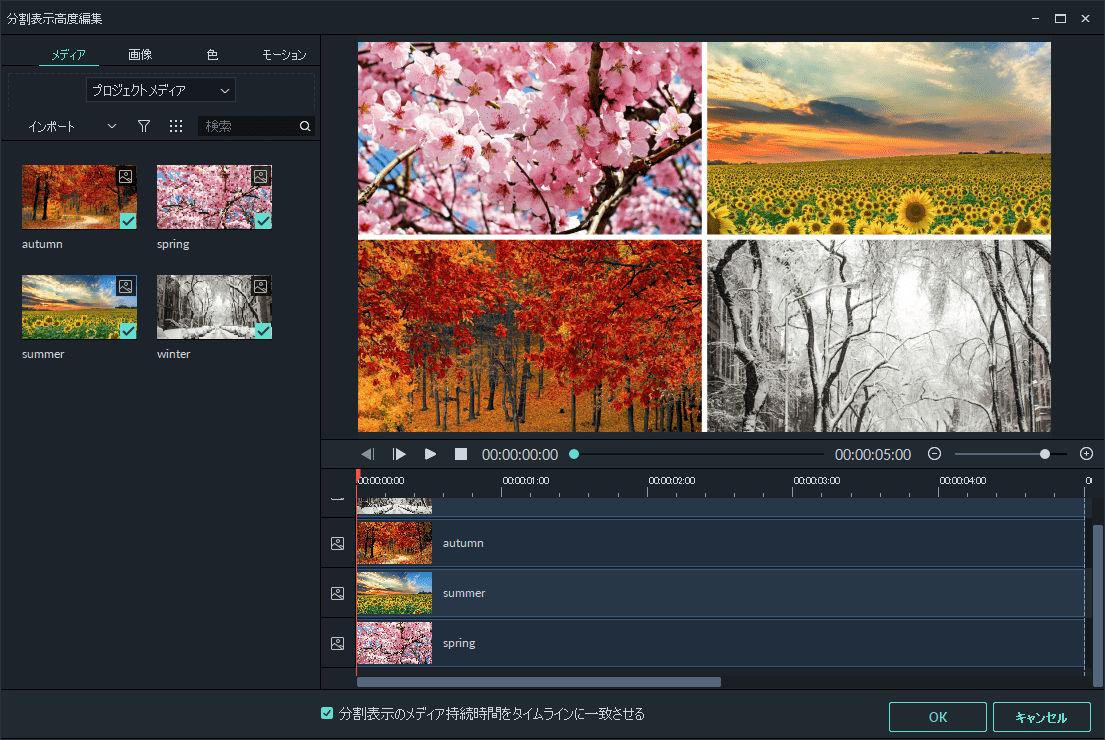Switch to the モーション tab

pos(284,54)
